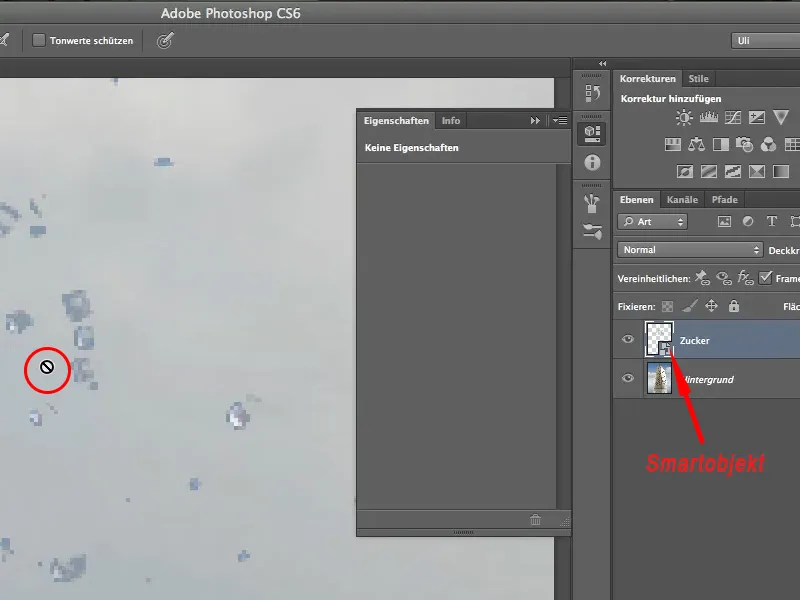Add an Invert adjustment
This screenshot has width=800, height=600.
tap(685, 172)
